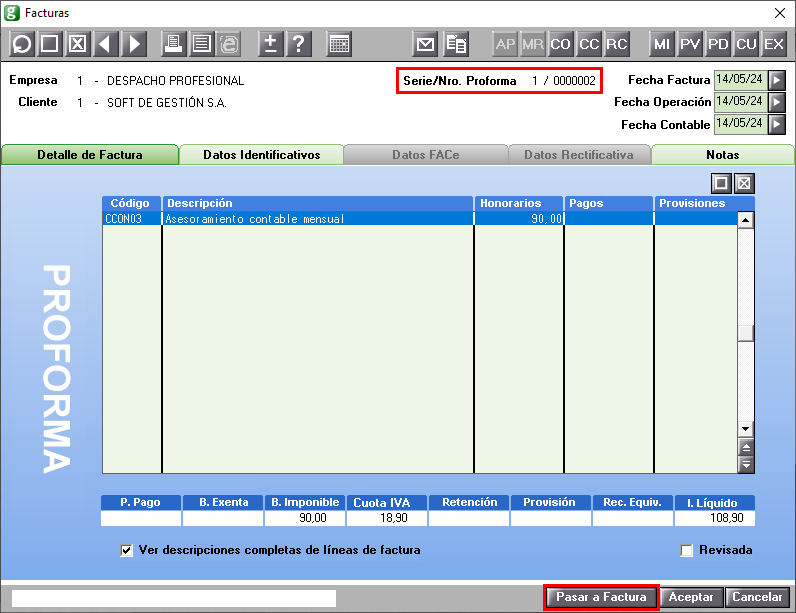Click the Cuota IVA value 18,90

pos(387,518)
